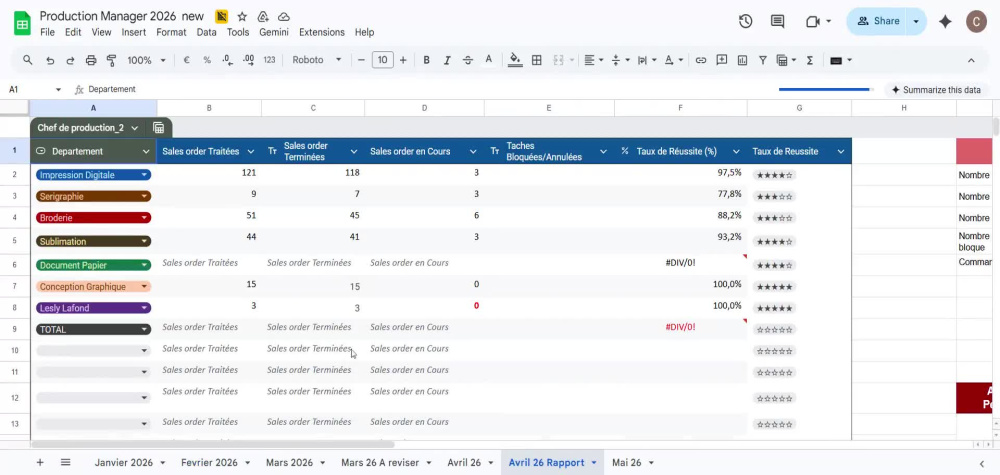This screenshot has width=1000, height=475.
Task: Increase the font size
Action: click(403, 60)
